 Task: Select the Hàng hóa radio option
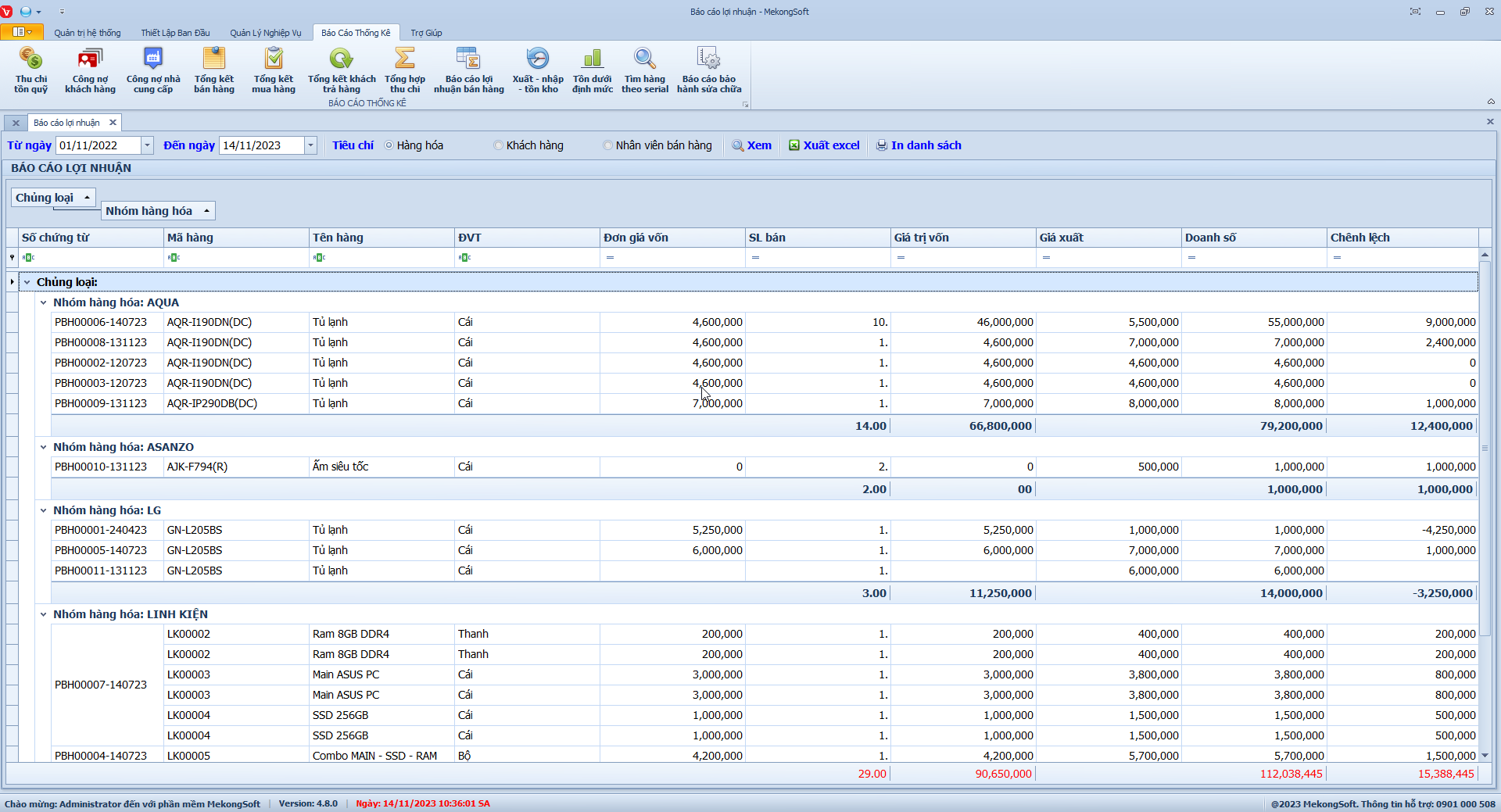click(x=389, y=145)
